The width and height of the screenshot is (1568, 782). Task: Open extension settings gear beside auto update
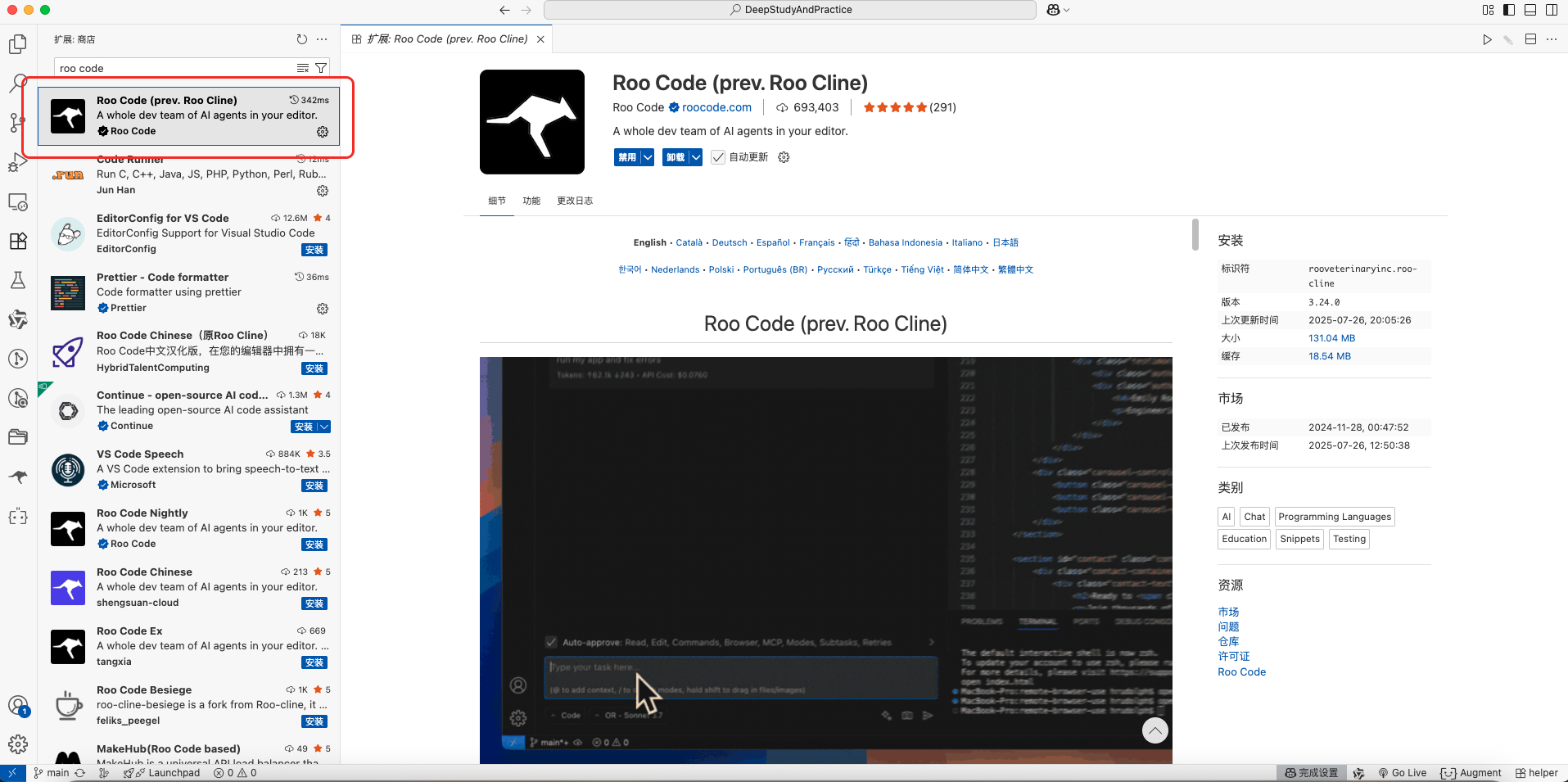point(784,157)
